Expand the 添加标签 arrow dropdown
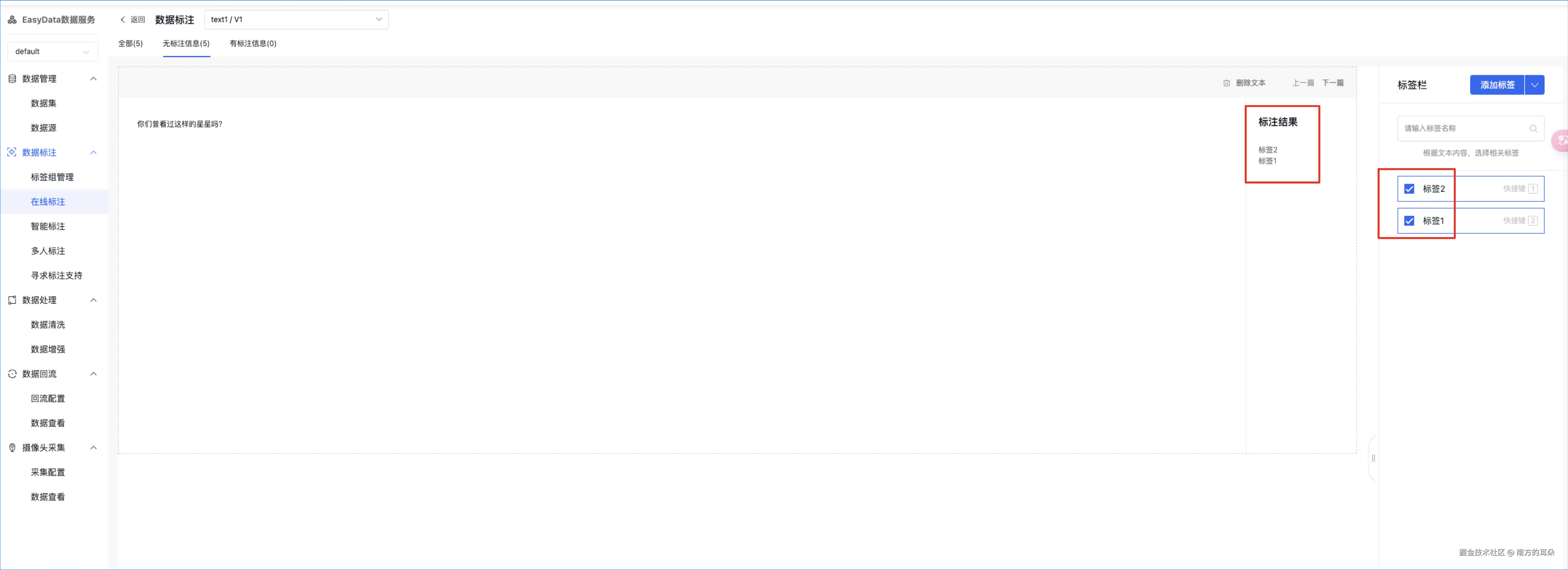Viewport: 1568px width, 570px height. tap(1534, 85)
